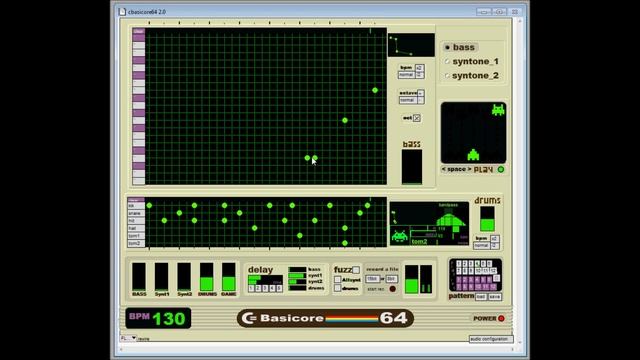Screen dimensions: 640x360
Task: Click the green spaceship in game screen
Action: point(473,155)
